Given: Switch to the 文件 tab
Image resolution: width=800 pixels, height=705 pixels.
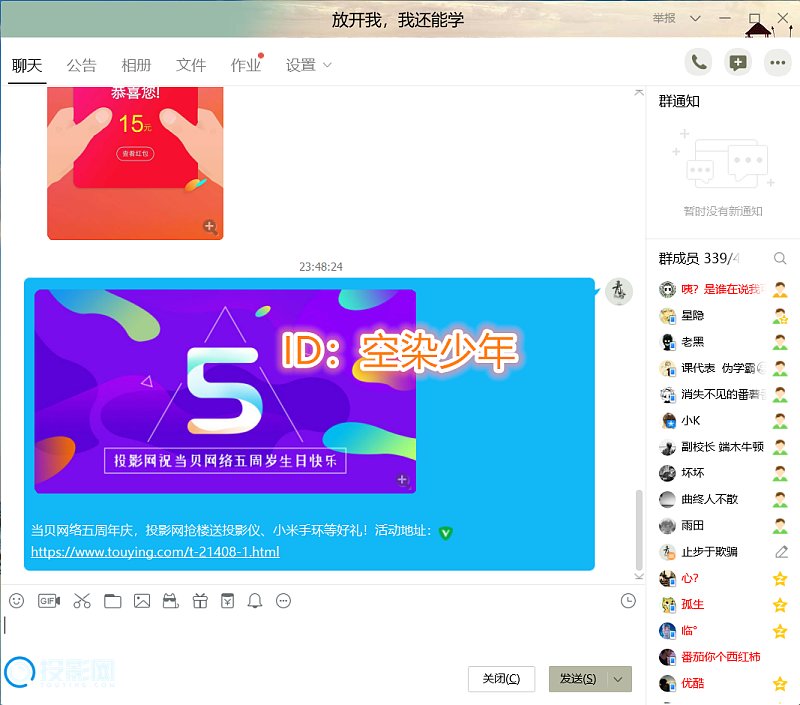Looking at the screenshot, I should tap(191, 65).
